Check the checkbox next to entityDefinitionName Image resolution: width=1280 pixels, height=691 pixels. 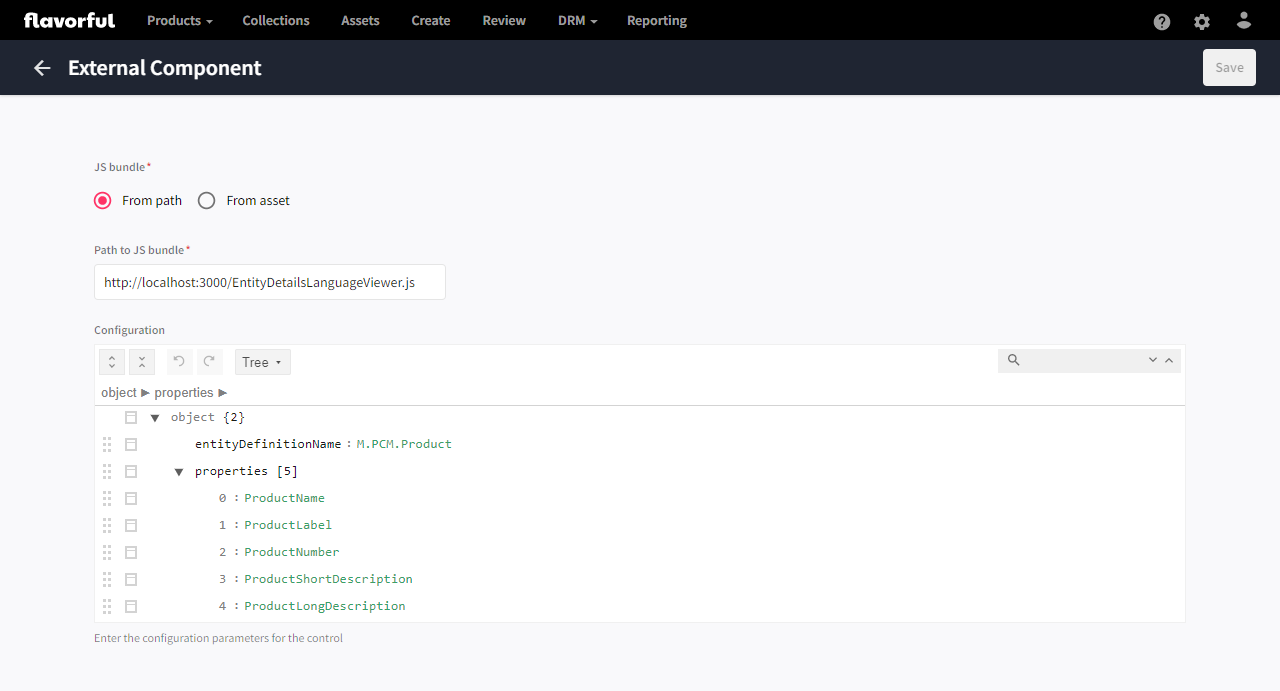(x=130, y=443)
